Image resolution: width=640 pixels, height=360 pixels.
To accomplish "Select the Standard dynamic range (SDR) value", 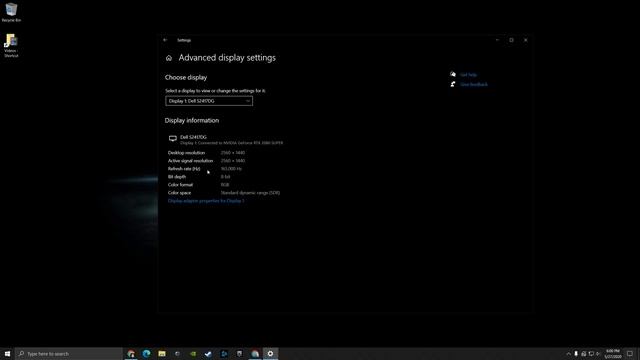I will point(250,193).
